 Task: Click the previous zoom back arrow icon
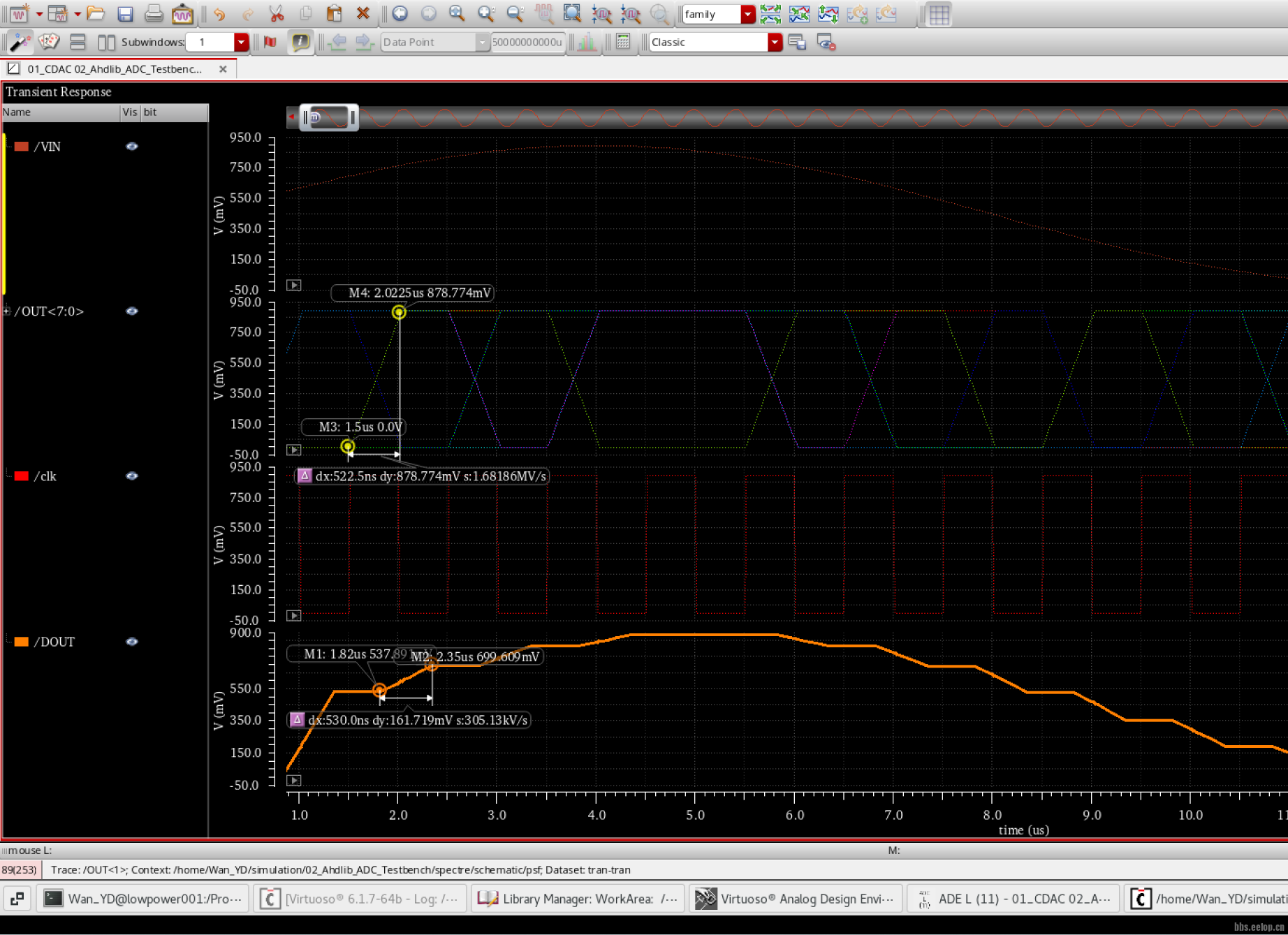(x=400, y=13)
